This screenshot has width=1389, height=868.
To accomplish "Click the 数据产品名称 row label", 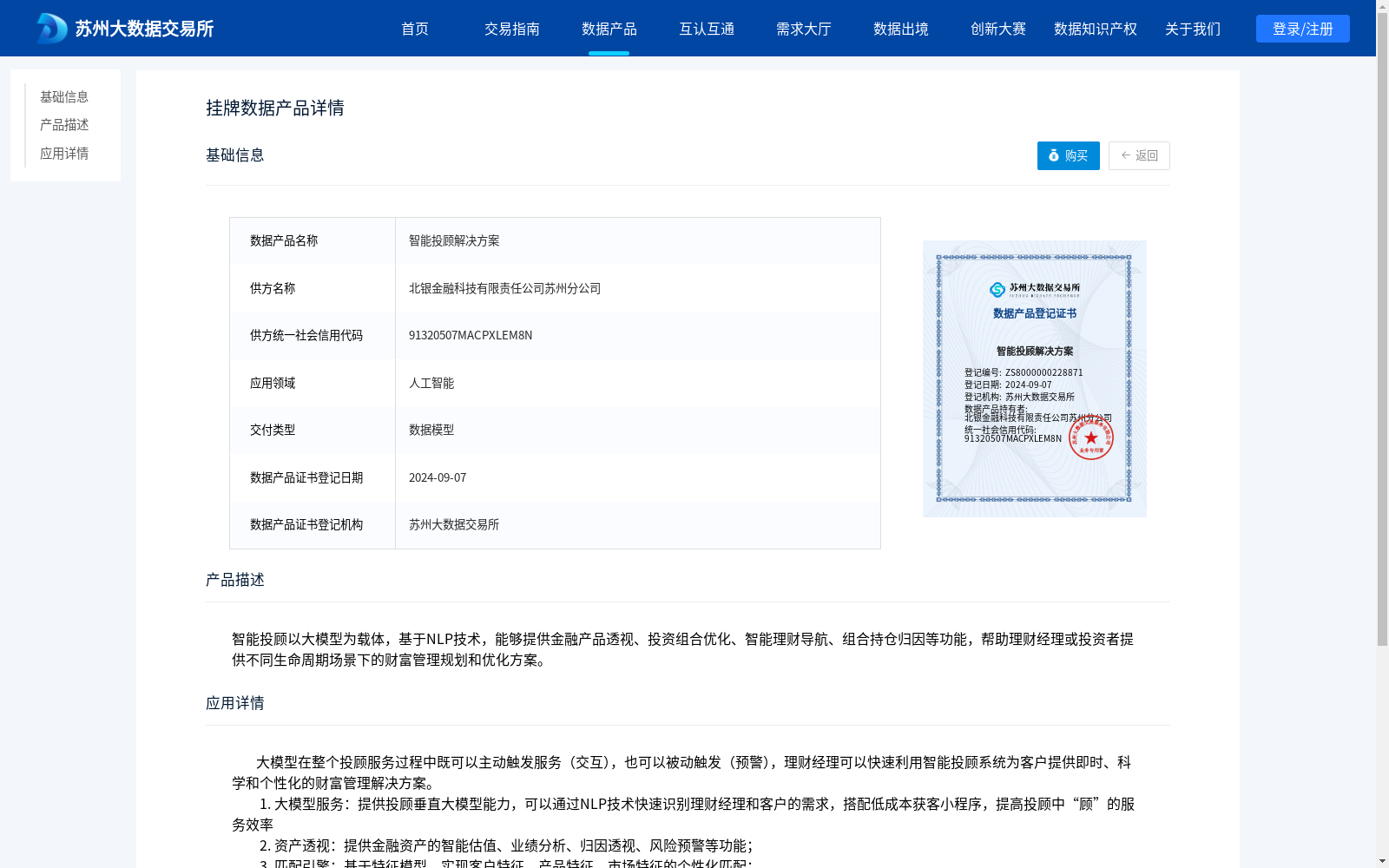I will tap(284, 240).
